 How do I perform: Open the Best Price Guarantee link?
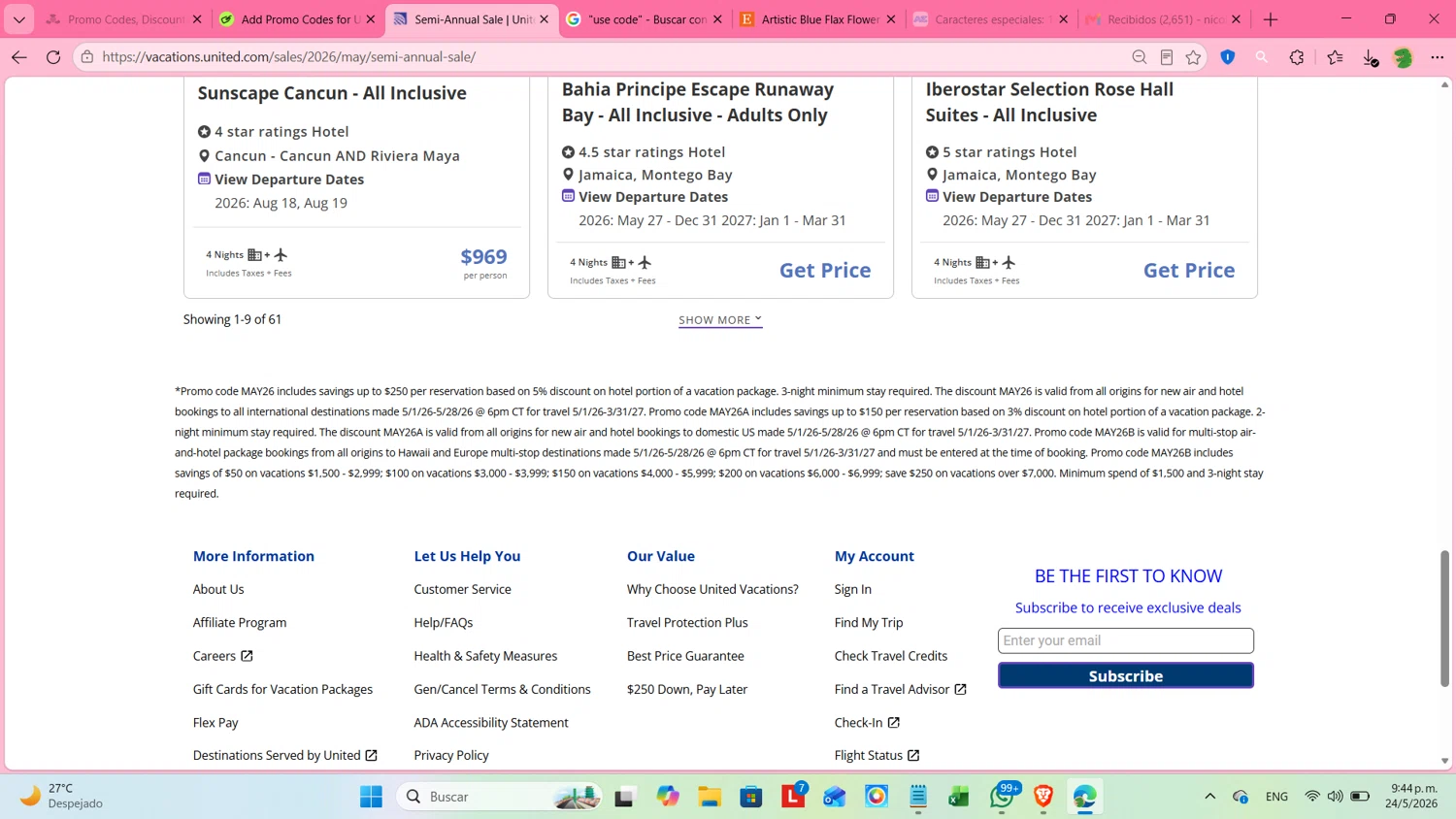pyautogui.click(x=685, y=656)
